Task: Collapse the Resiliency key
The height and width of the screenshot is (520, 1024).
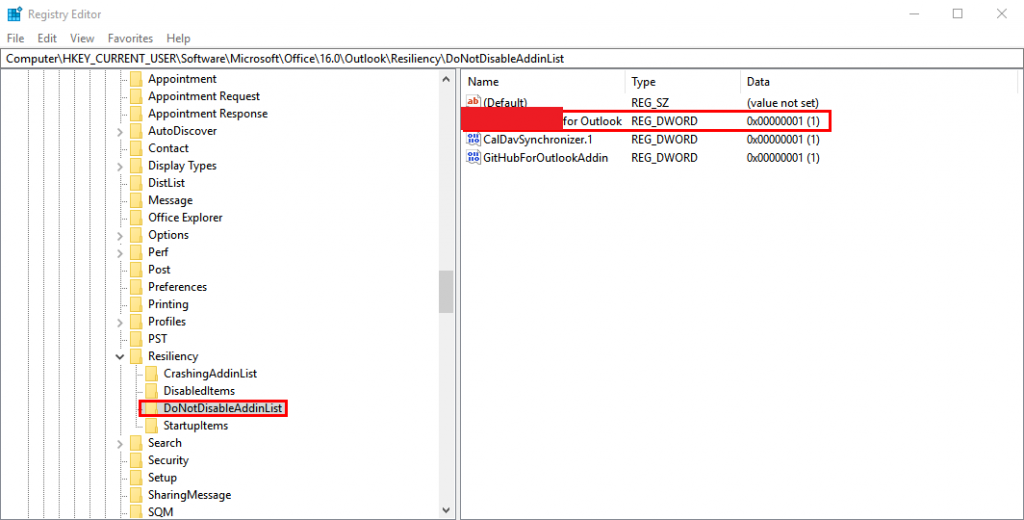Action: [120, 357]
